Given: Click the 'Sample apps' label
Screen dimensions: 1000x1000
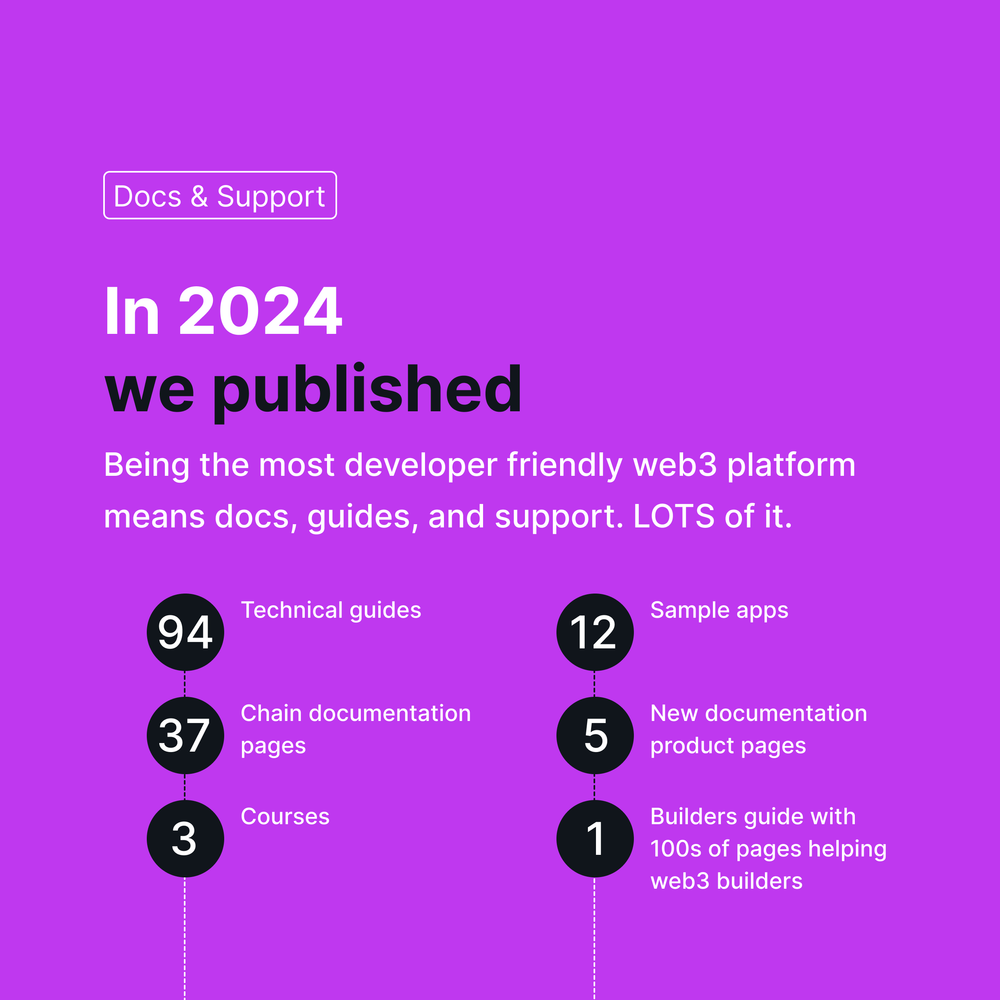Looking at the screenshot, I should pos(719,610).
